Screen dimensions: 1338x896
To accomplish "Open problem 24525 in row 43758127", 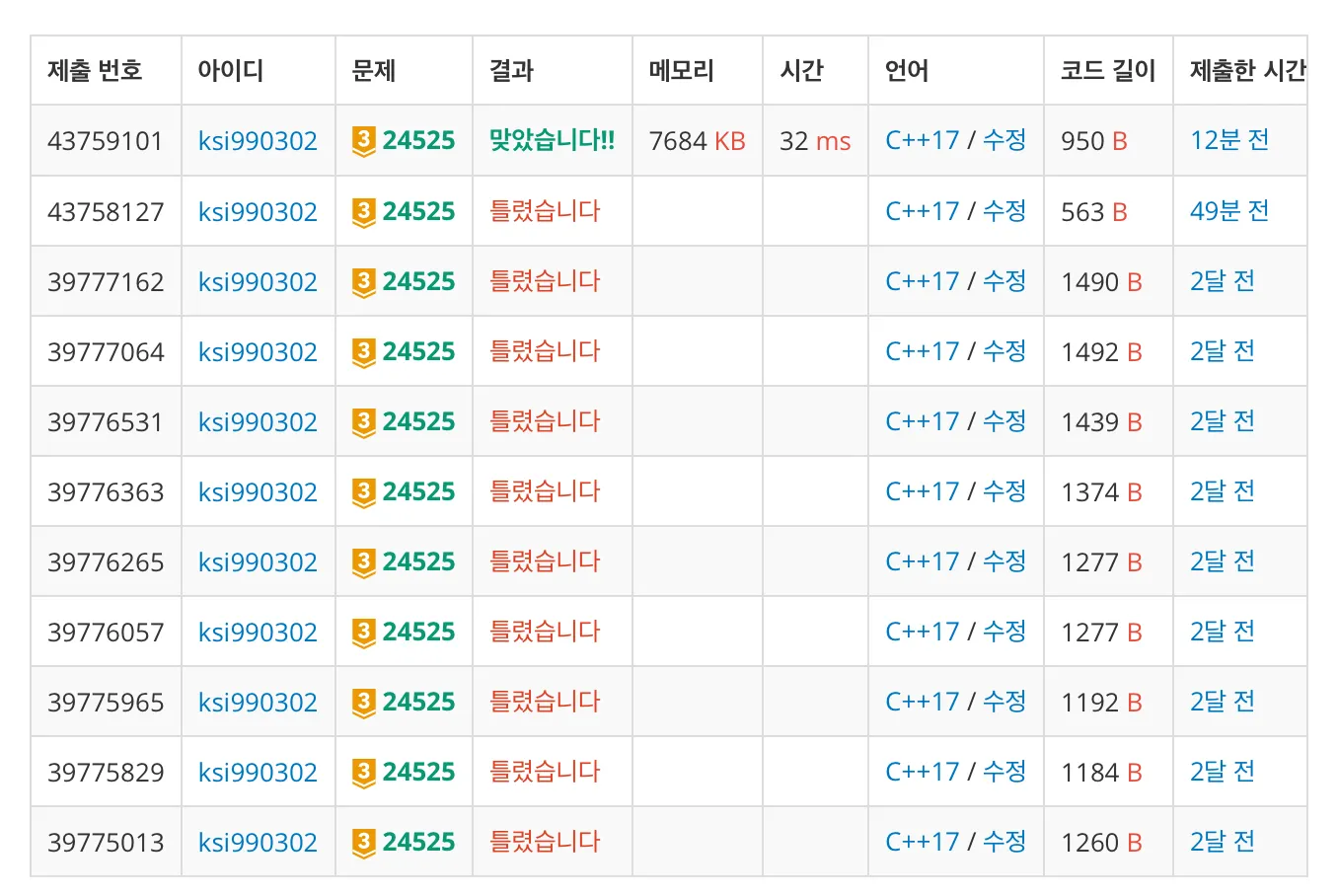I will pyautogui.click(x=418, y=211).
